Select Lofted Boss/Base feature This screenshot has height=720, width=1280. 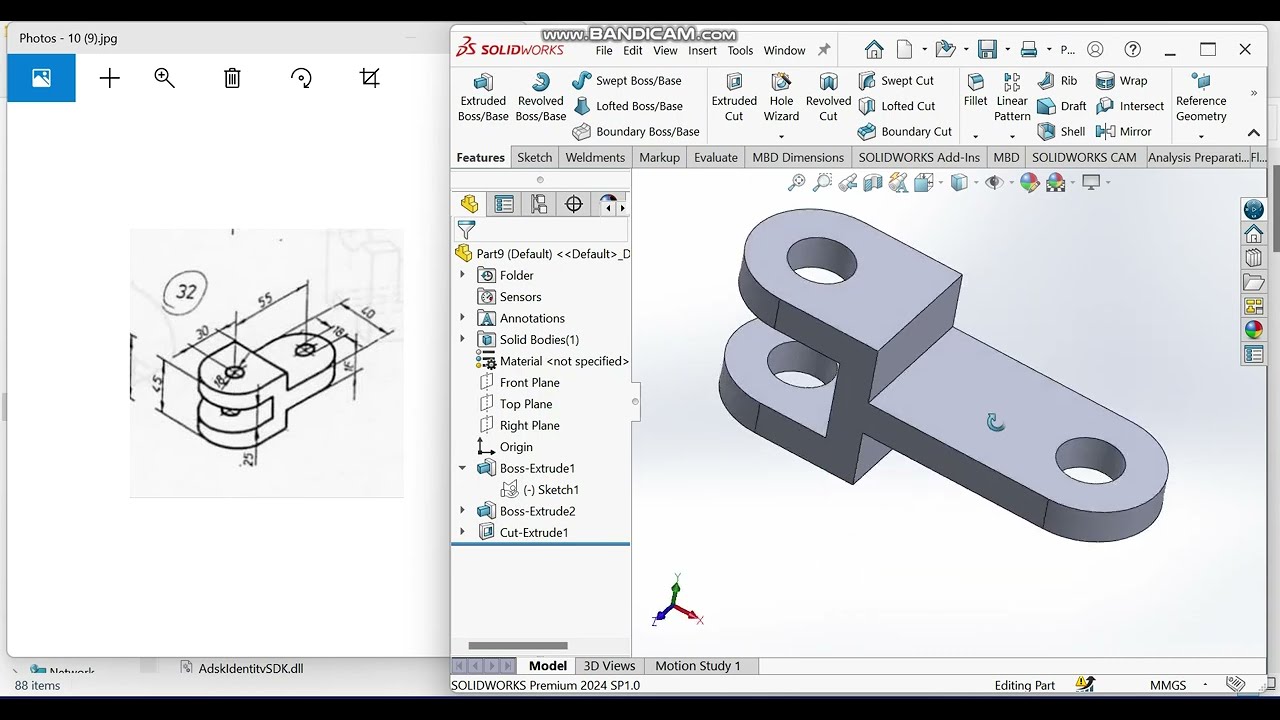628,106
